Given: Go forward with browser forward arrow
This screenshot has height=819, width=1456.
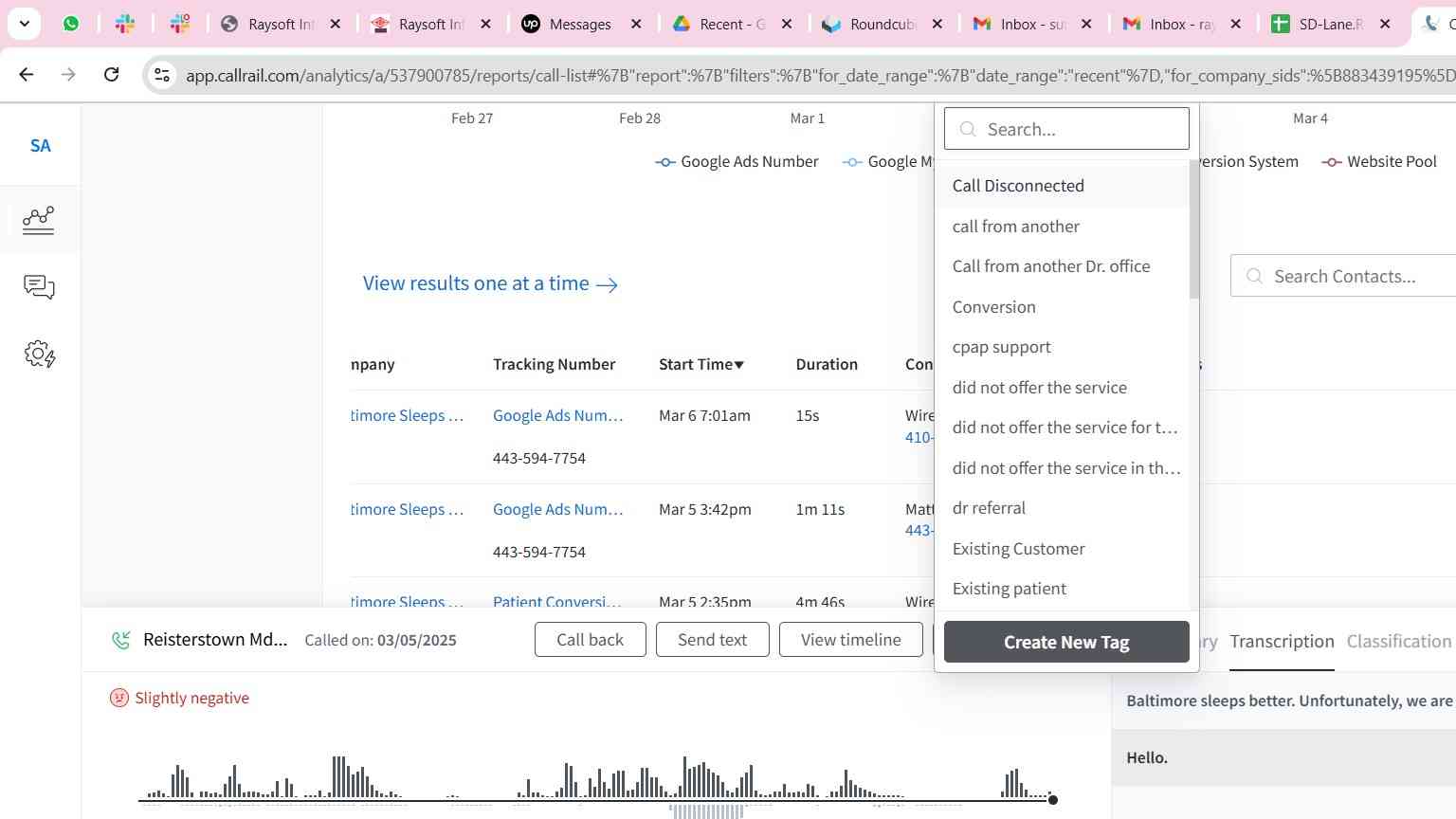Looking at the screenshot, I should [68, 74].
